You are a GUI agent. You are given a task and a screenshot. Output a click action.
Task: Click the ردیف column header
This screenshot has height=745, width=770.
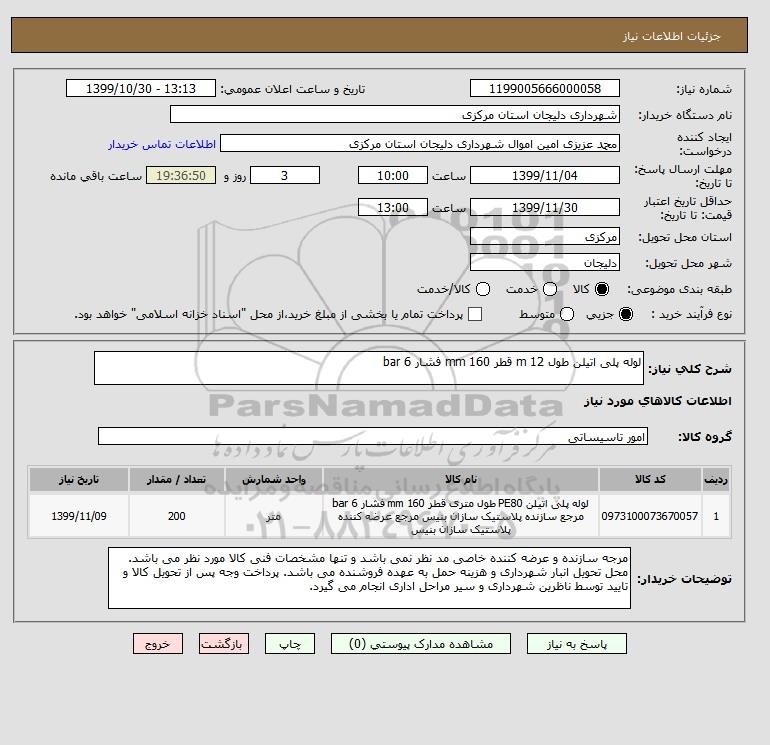[x=716, y=479]
